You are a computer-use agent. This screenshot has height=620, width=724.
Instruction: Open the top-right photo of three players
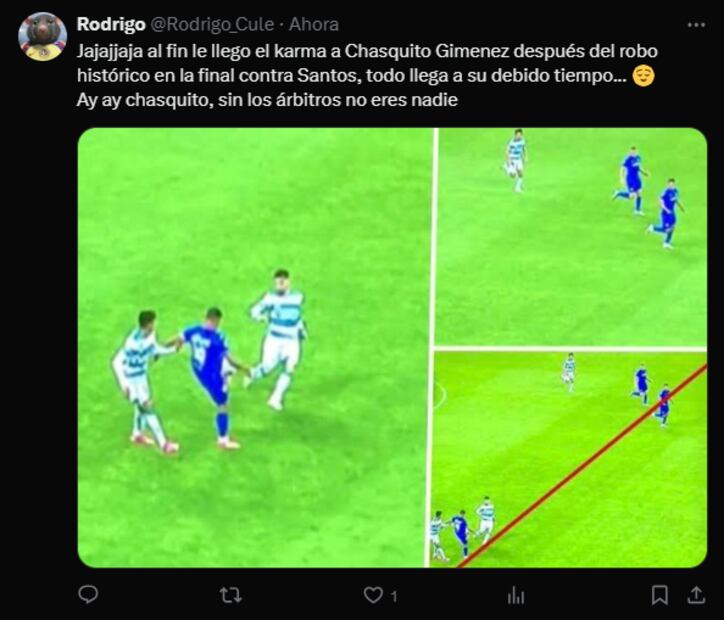point(572,236)
